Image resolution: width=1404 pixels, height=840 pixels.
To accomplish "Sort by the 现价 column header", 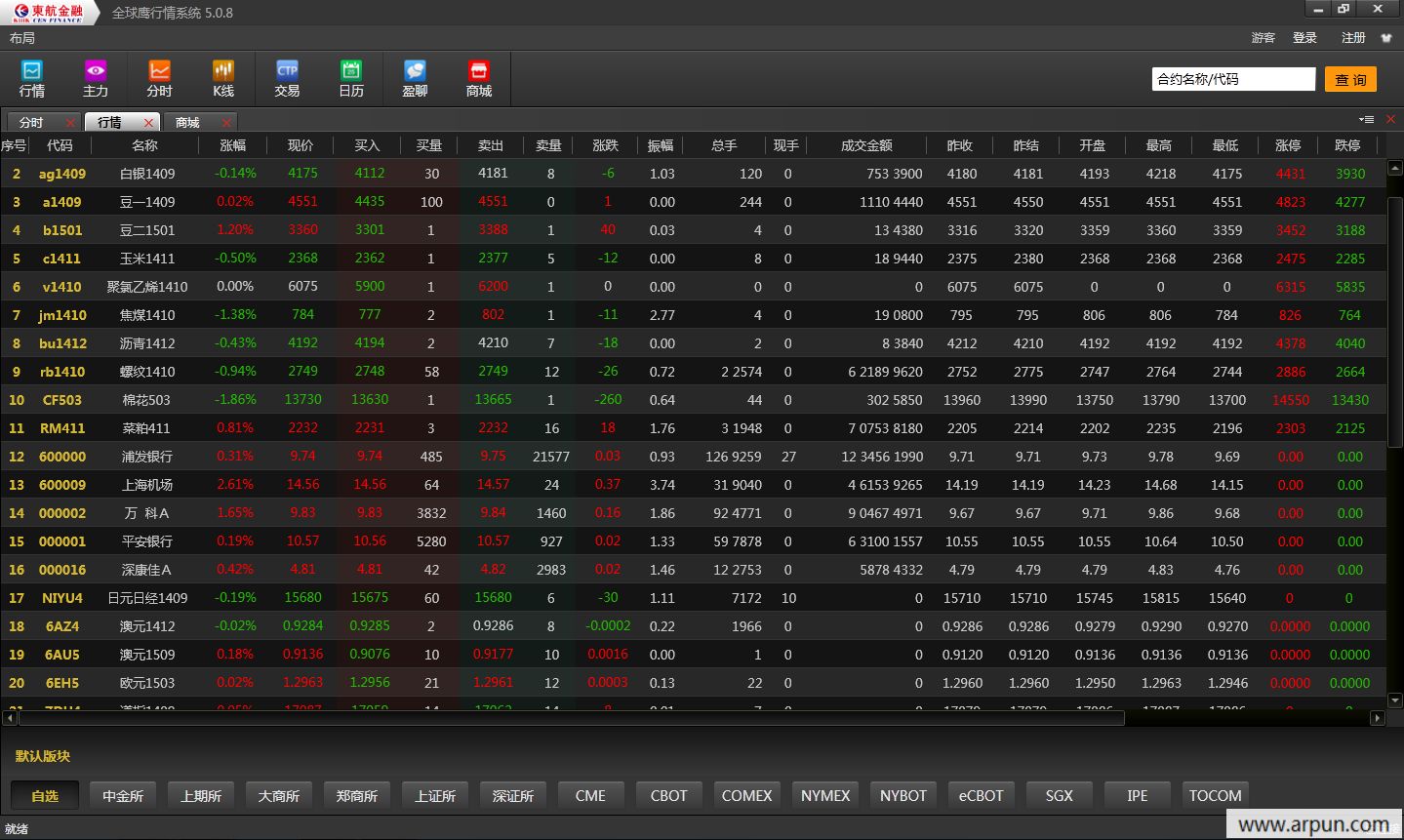I will (x=301, y=145).
